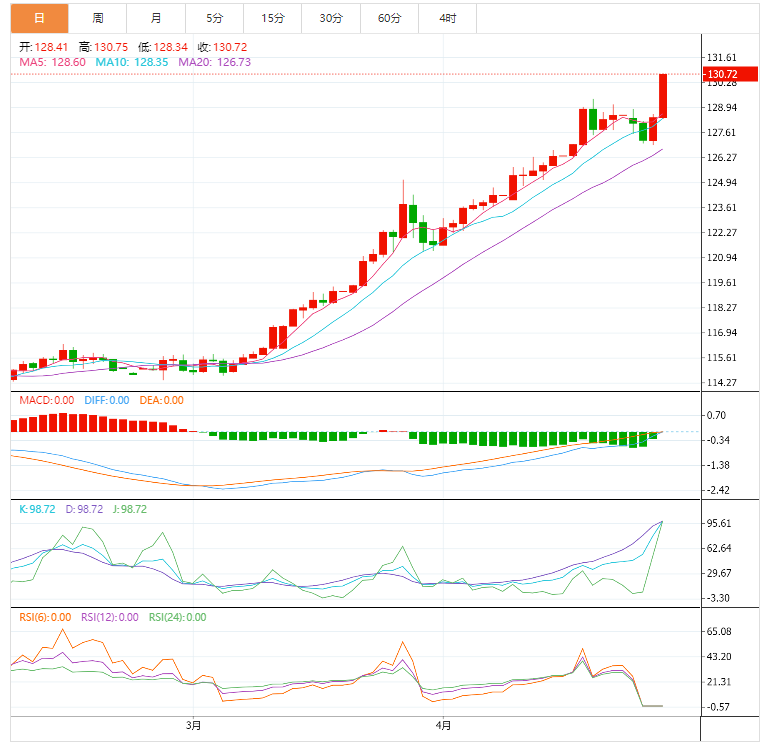Viewport: 770px width, 754px height.
Task: Click the 131.61 price axis label
Action: pyautogui.click(x=722, y=57)
